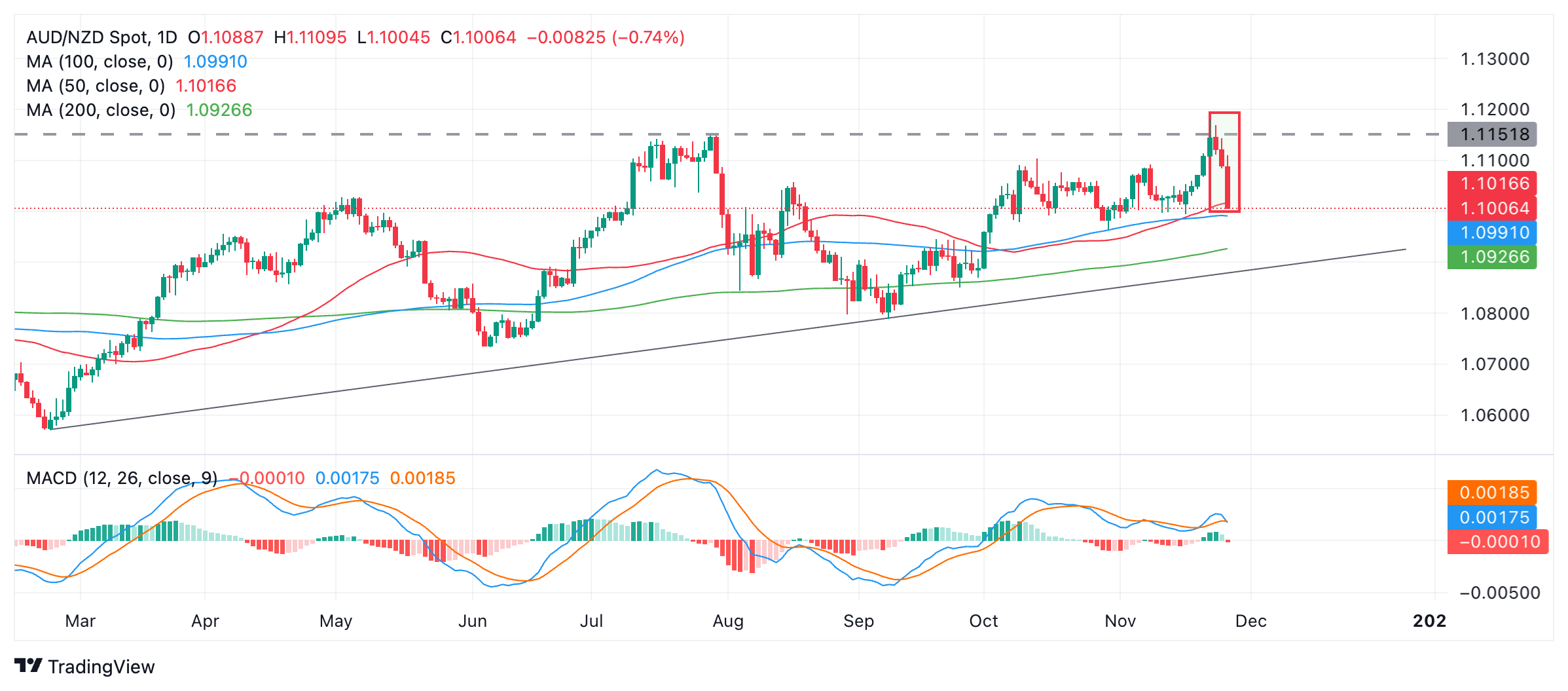This screenshot has height=691, width=1568.
Task: Select the orange 0.00185 MACD signal tag
Action: coord(1492,493)
